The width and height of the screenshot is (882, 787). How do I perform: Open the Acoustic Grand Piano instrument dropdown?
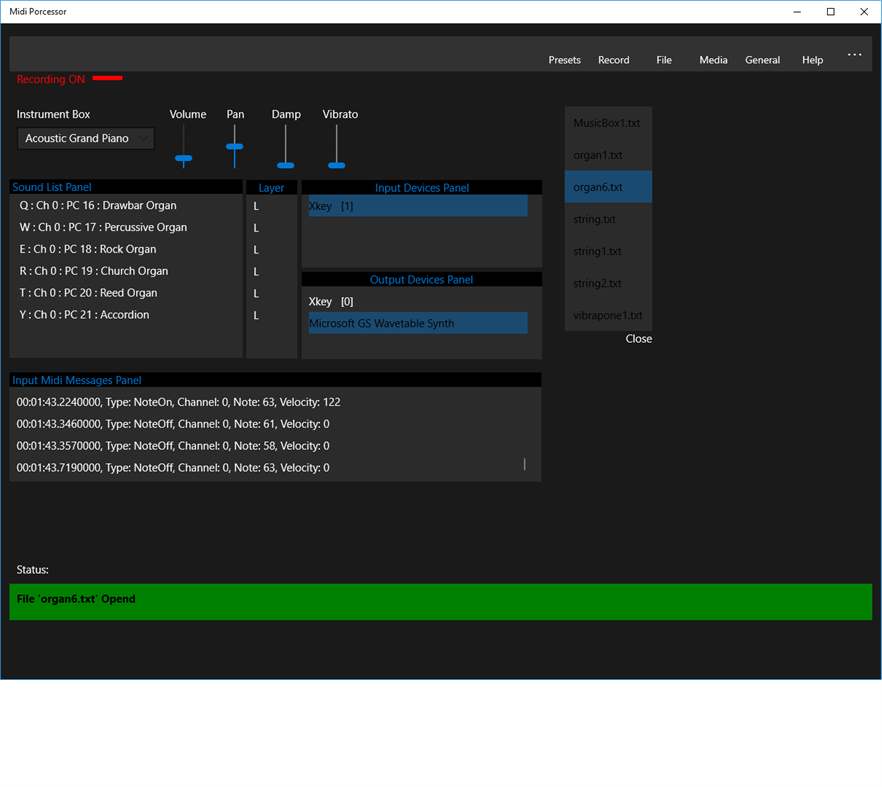click(85, 138)
